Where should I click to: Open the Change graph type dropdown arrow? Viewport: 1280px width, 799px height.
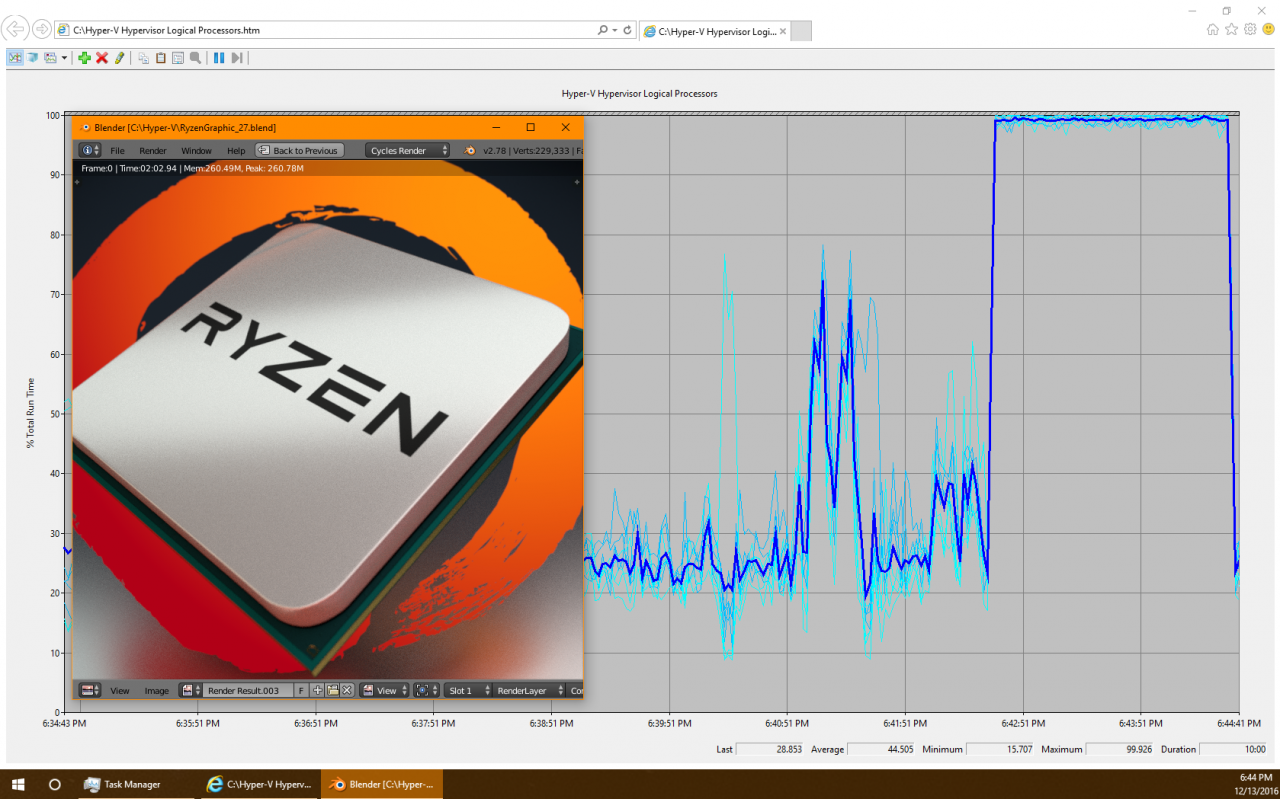pyautogui.click(x=65, y=58)
